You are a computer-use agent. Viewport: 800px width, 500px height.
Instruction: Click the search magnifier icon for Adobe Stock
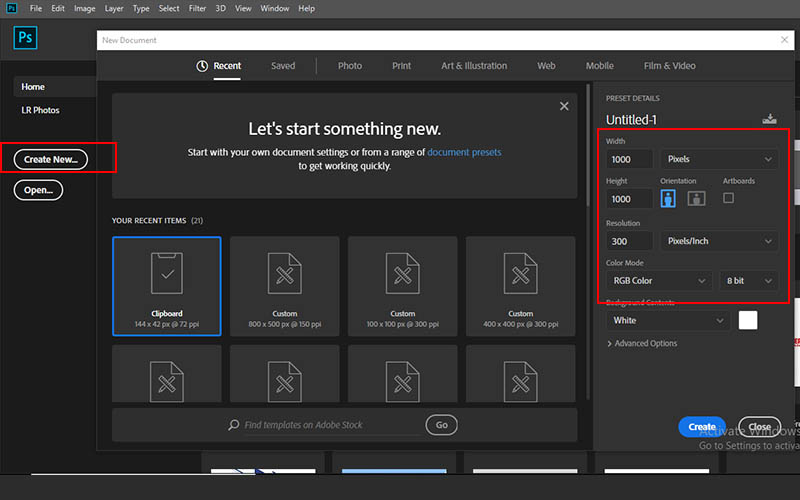point(234,425)
